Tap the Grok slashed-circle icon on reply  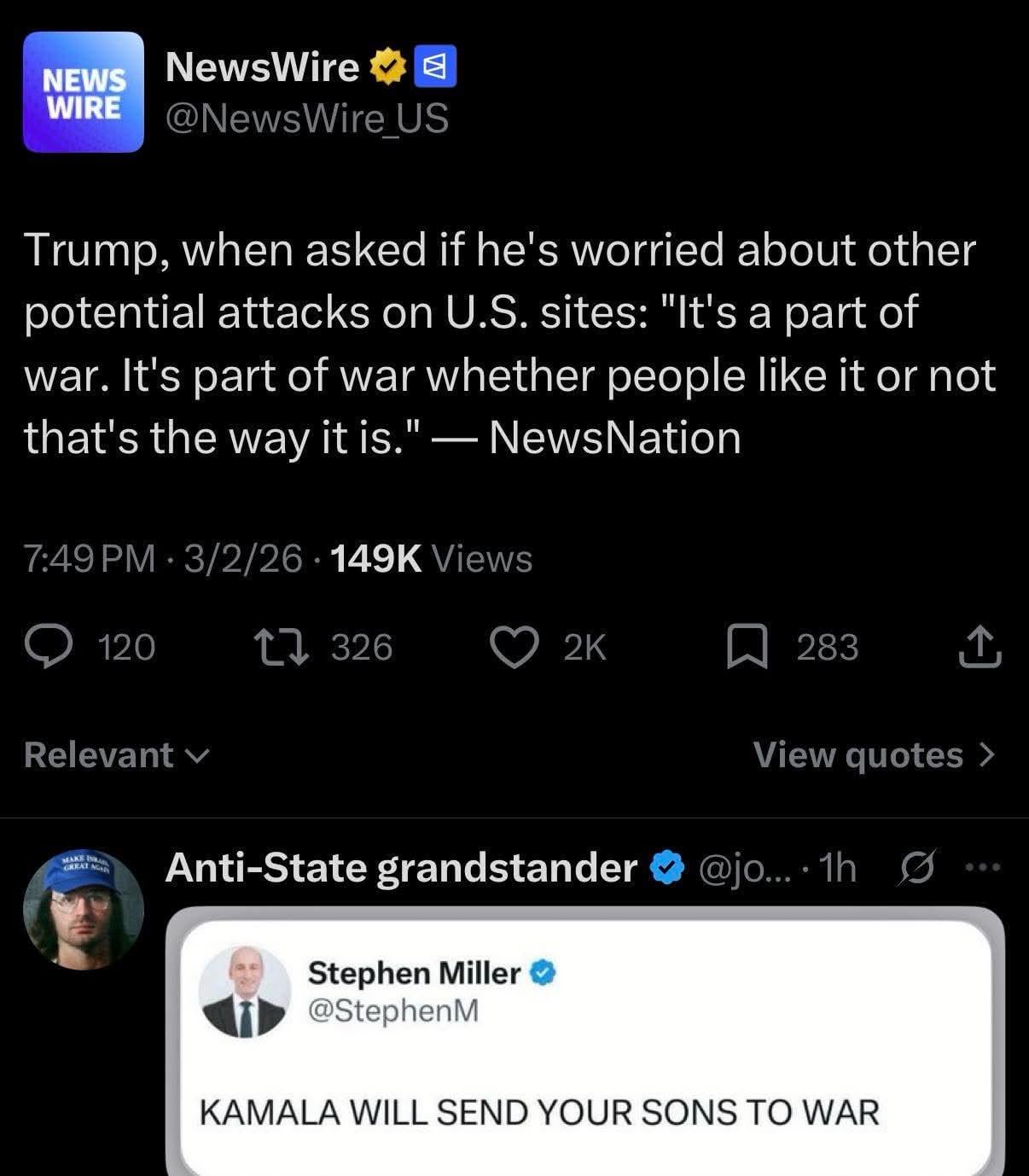click(x=916, y=869)
